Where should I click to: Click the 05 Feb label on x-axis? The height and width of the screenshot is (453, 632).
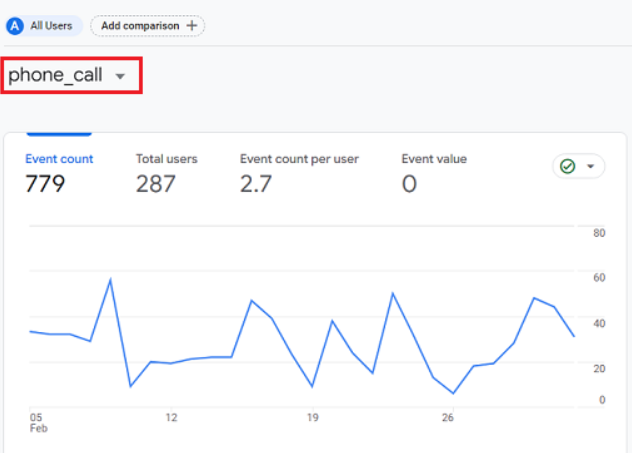pyautogui.click(x=36, y=423)
